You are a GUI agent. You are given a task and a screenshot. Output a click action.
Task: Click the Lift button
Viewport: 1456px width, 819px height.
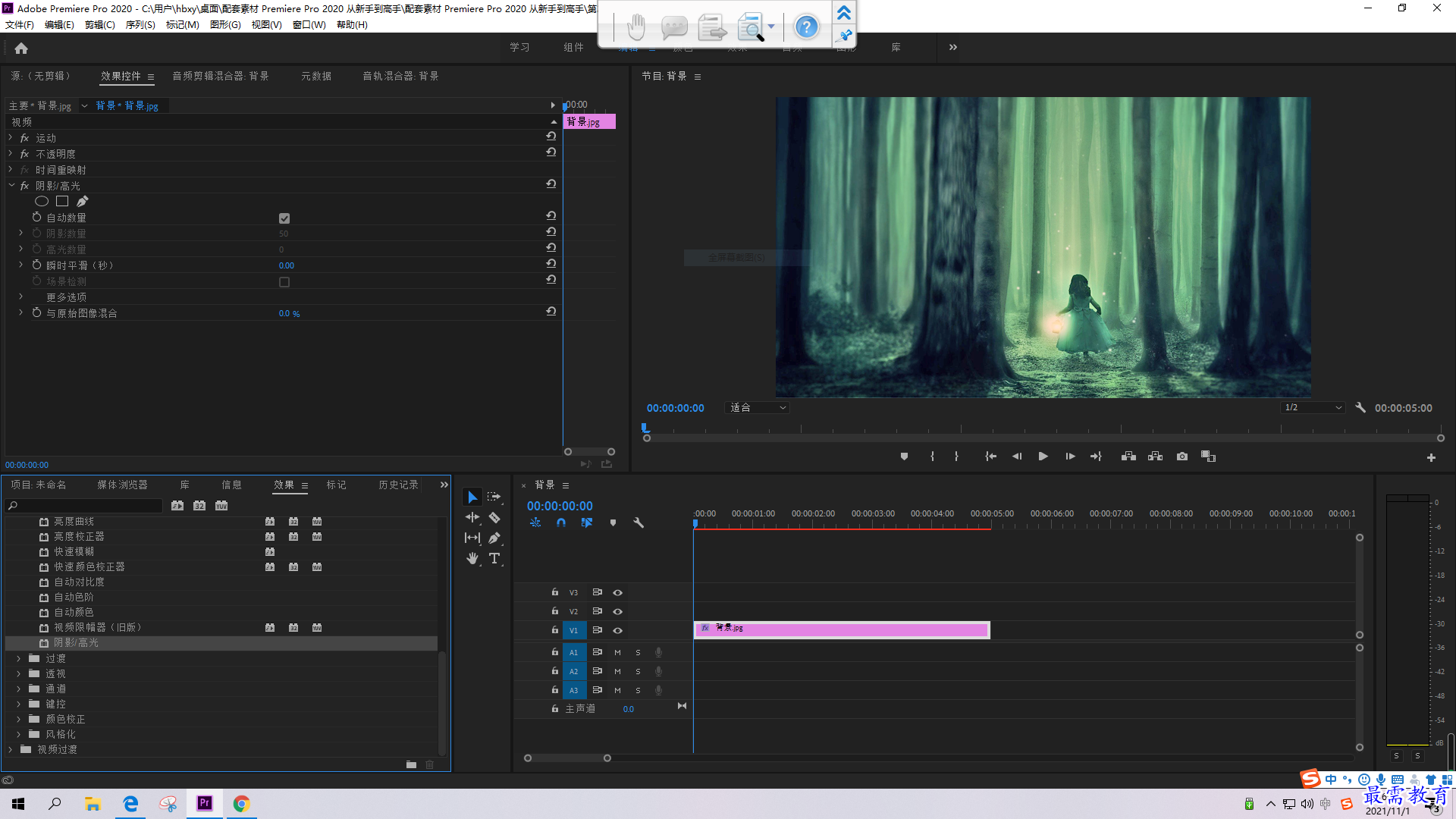1128,457
